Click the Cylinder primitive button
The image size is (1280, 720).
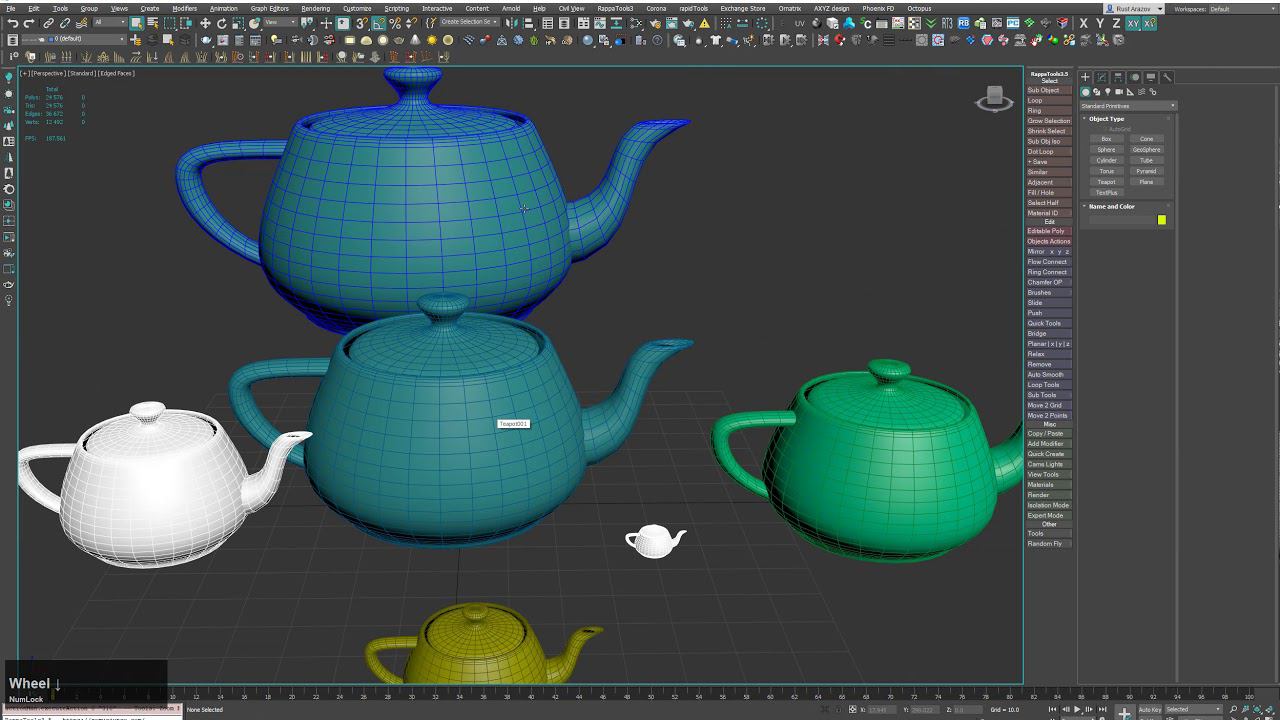point(1107,160)
